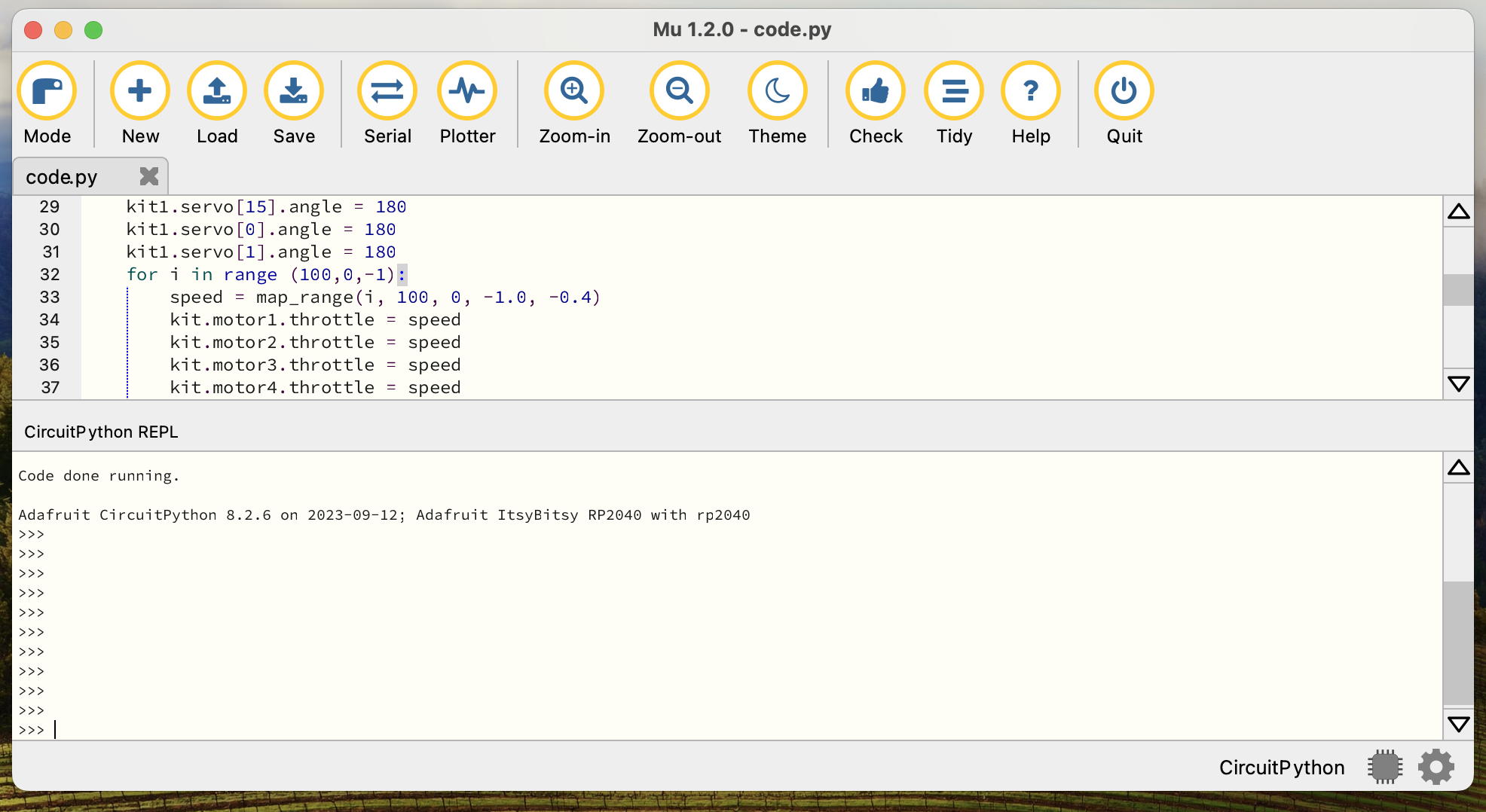Click the REPL scroll down arrow
Image resolution: width=1486 pixels, height=812 pixels.
pyautogui.click(x=1458, y=724)
